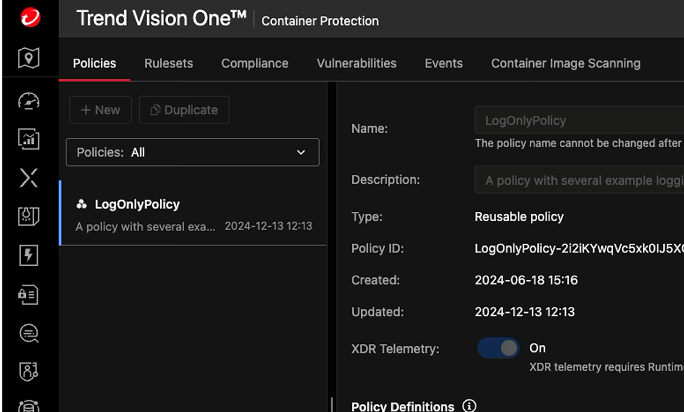Go to the Container Image Scanning tab
This screenshot has width=684, height=412.
coord(565,63)
